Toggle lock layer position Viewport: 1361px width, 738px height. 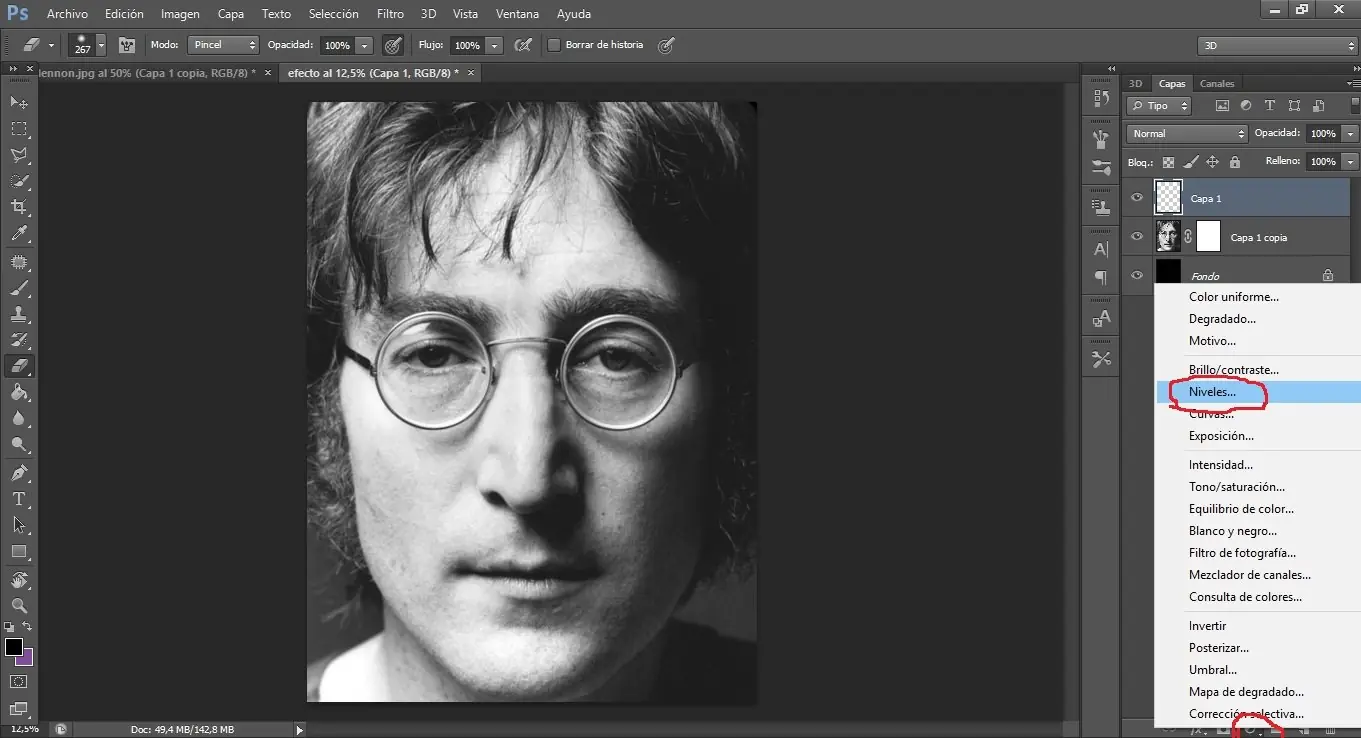pos(1213,162)
